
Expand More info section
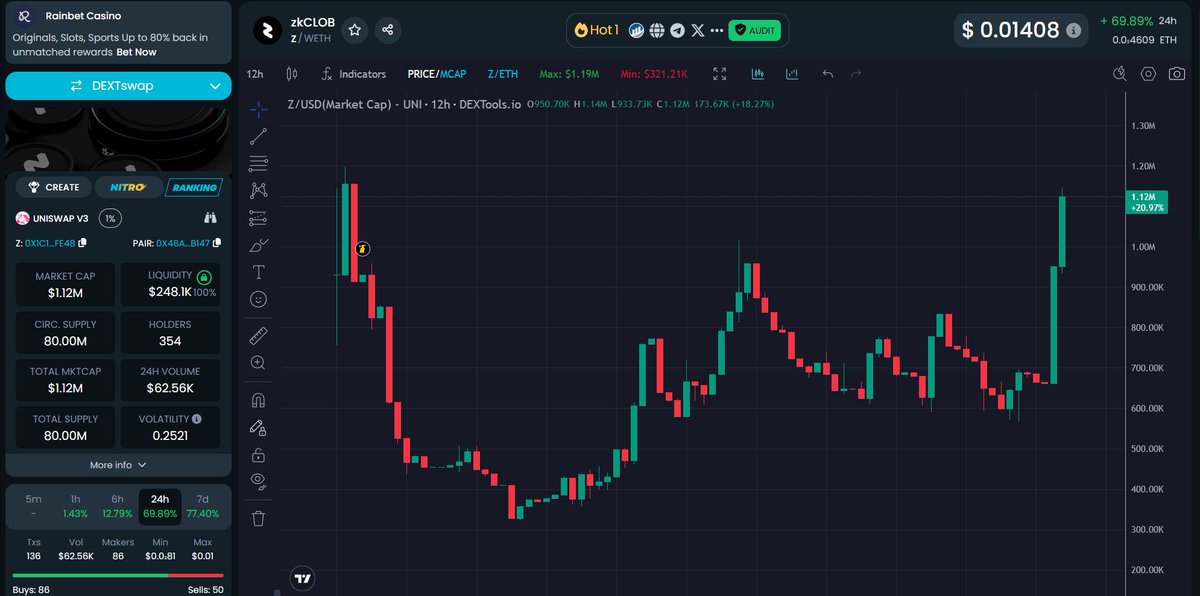pyautogui.click(x=118, y=465)
